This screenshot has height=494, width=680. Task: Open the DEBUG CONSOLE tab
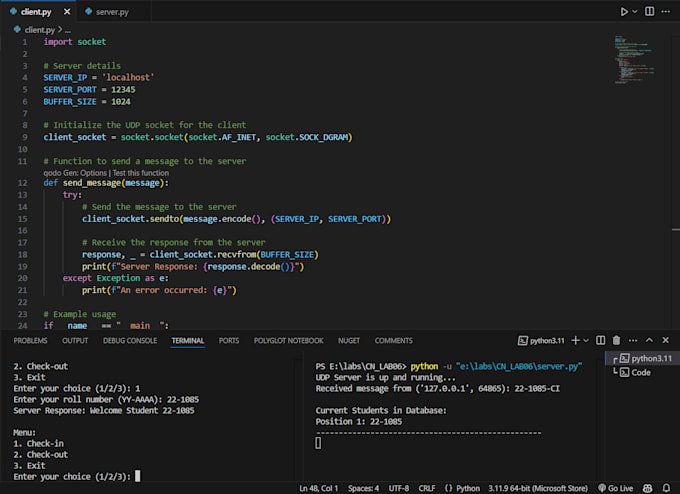tap(130, 340)
